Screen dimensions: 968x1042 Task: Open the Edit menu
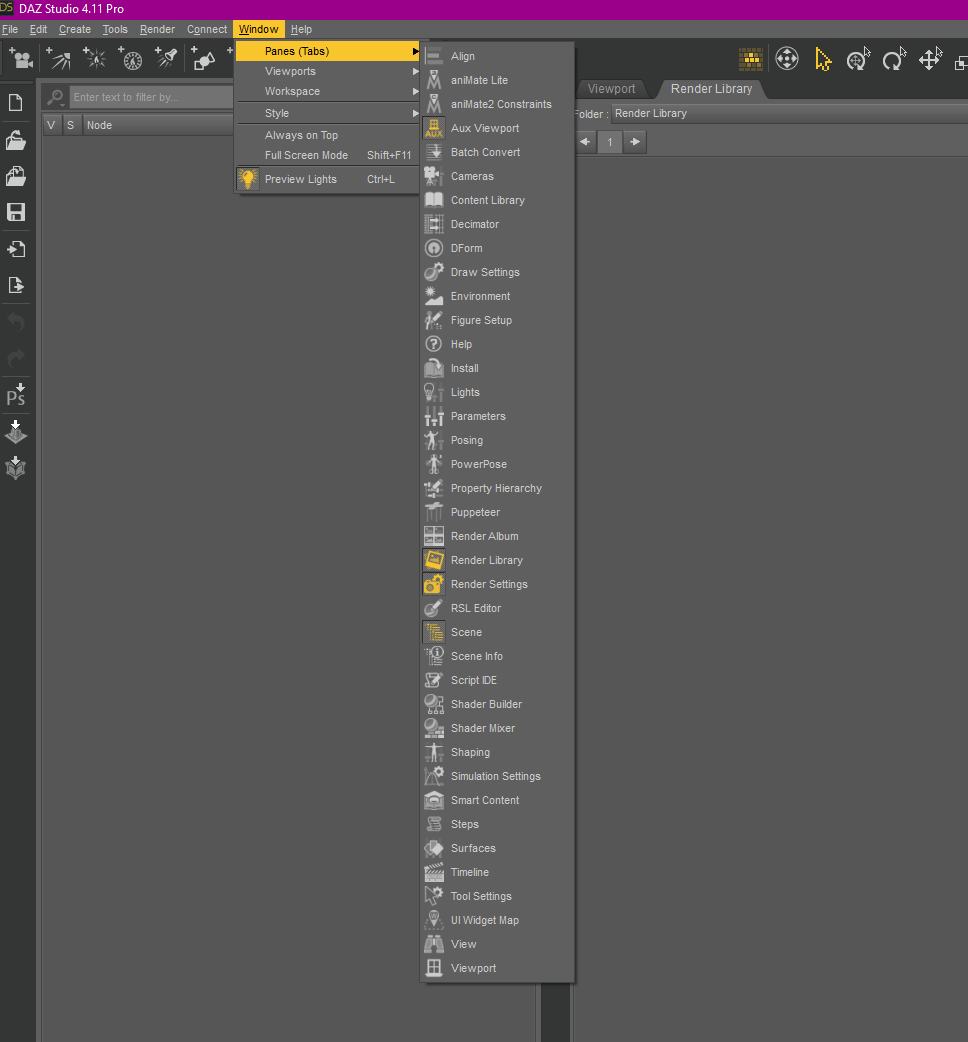click(39, 29)
